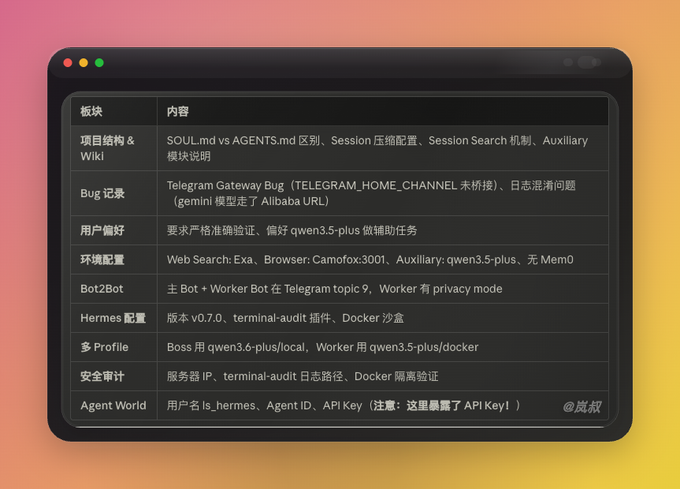This screenshot has width=680, height=489.
Task: Select the 多 Profile row label
Action: (104, 347)
